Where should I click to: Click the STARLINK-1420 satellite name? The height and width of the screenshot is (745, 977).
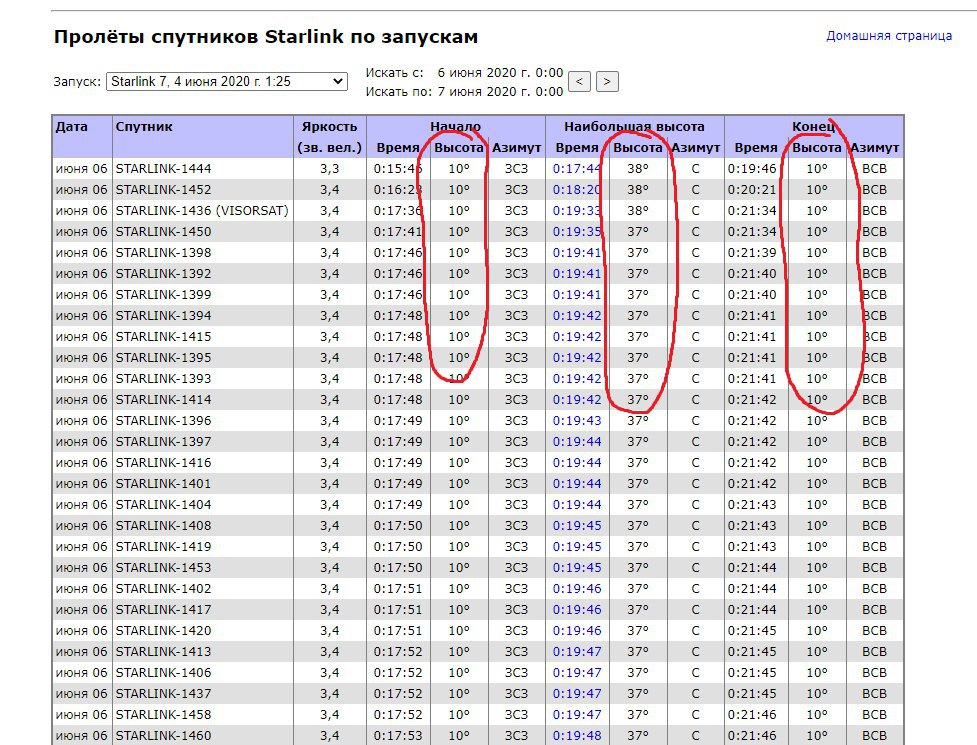tap(163, 630)
